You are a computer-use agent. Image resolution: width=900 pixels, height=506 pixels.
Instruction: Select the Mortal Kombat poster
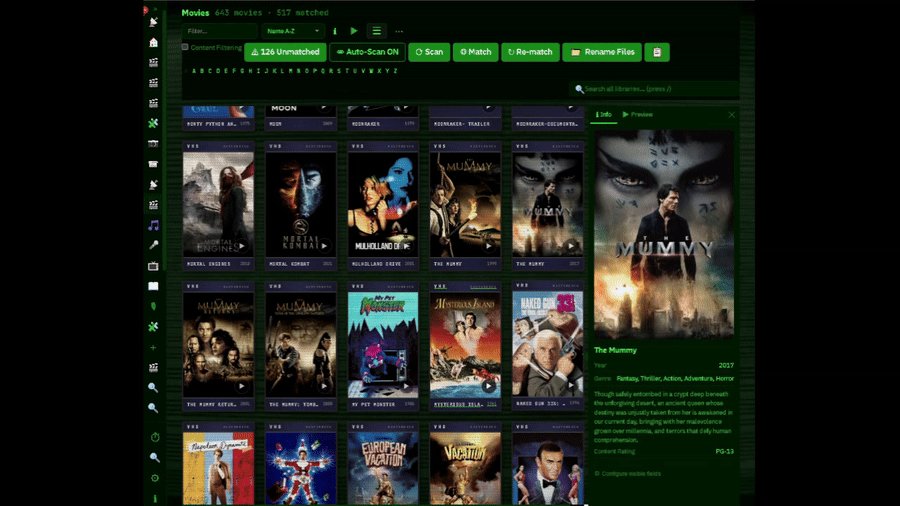[x=301, y=204]
